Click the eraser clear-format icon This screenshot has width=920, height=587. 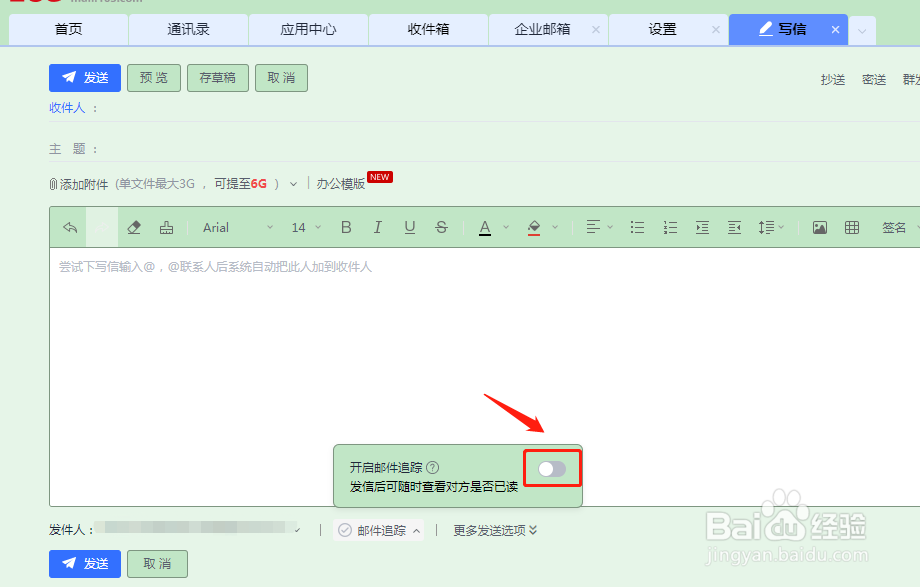[x=134, y=227]
